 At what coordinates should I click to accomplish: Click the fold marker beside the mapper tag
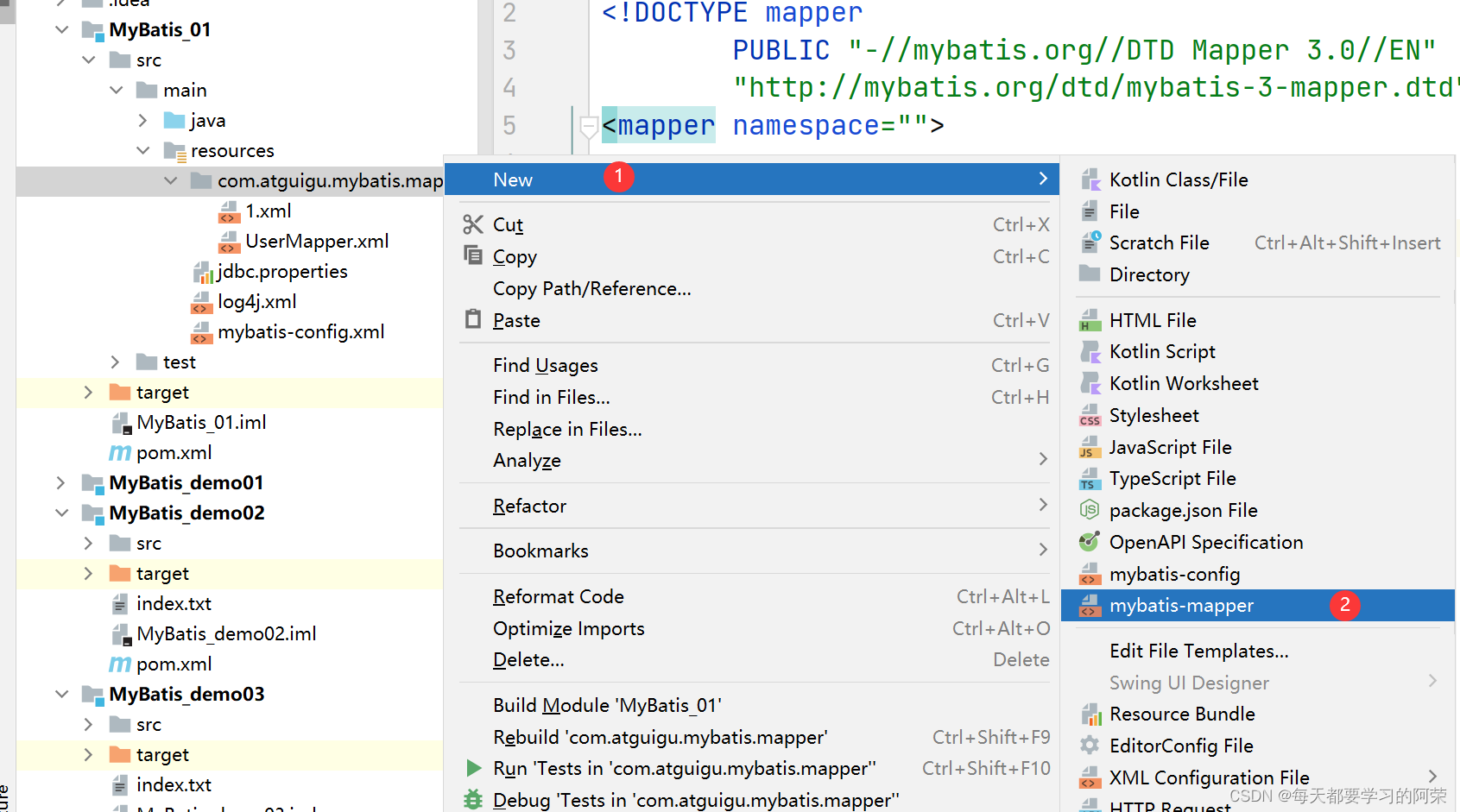(588, 128)
